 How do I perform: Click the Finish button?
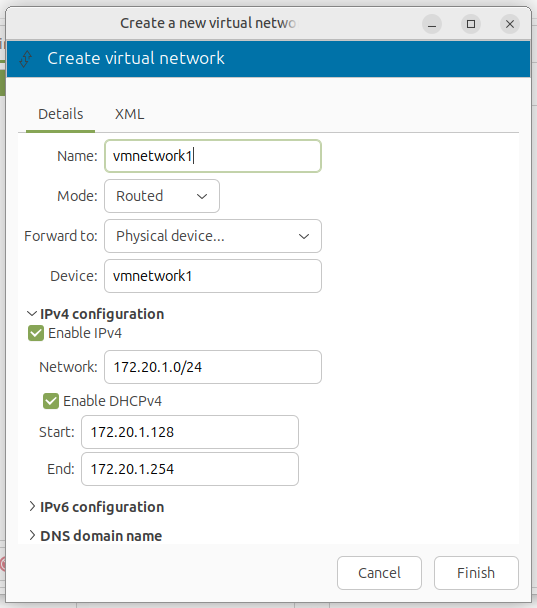[476, 573]
